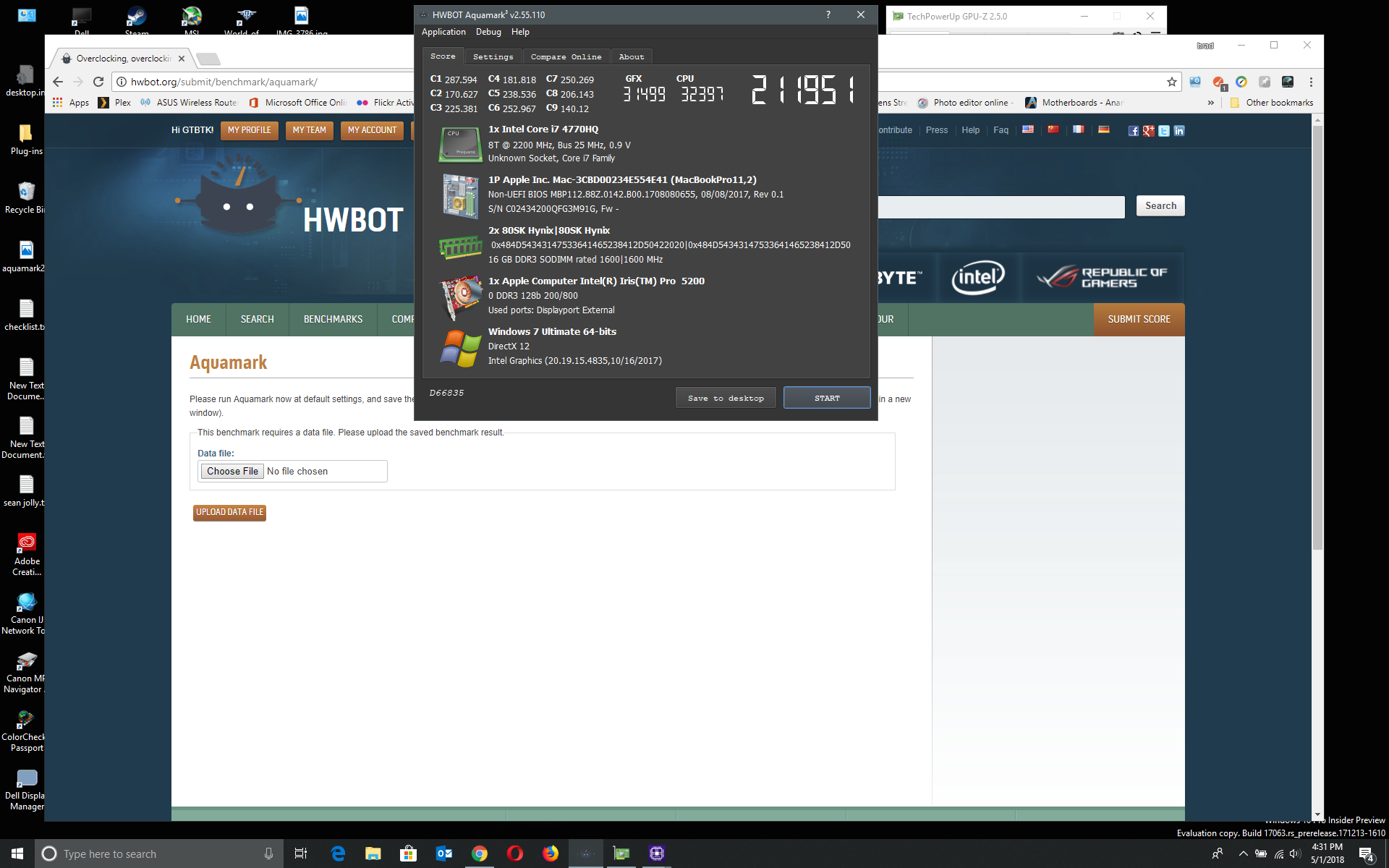Click the graphics card icon in Aquamark
This screenshot has height=868, width=1389.
pos(461,297)
